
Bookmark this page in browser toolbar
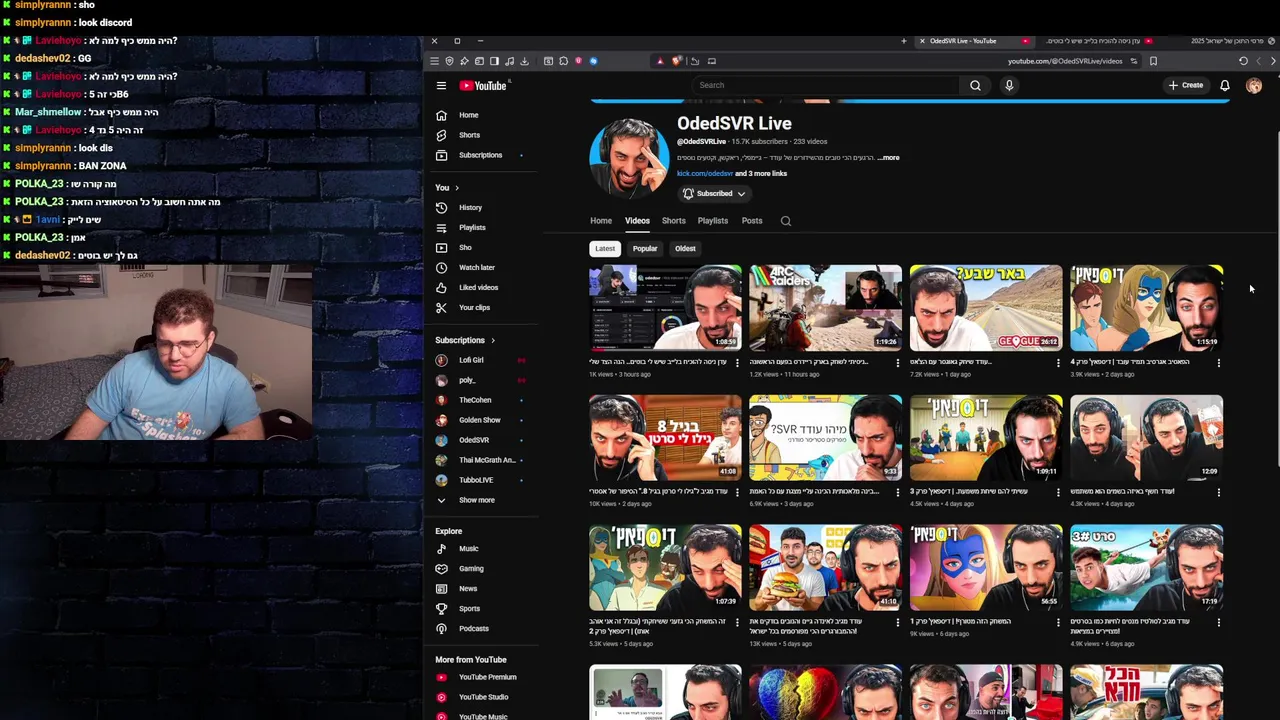[x=1153, y=61]
